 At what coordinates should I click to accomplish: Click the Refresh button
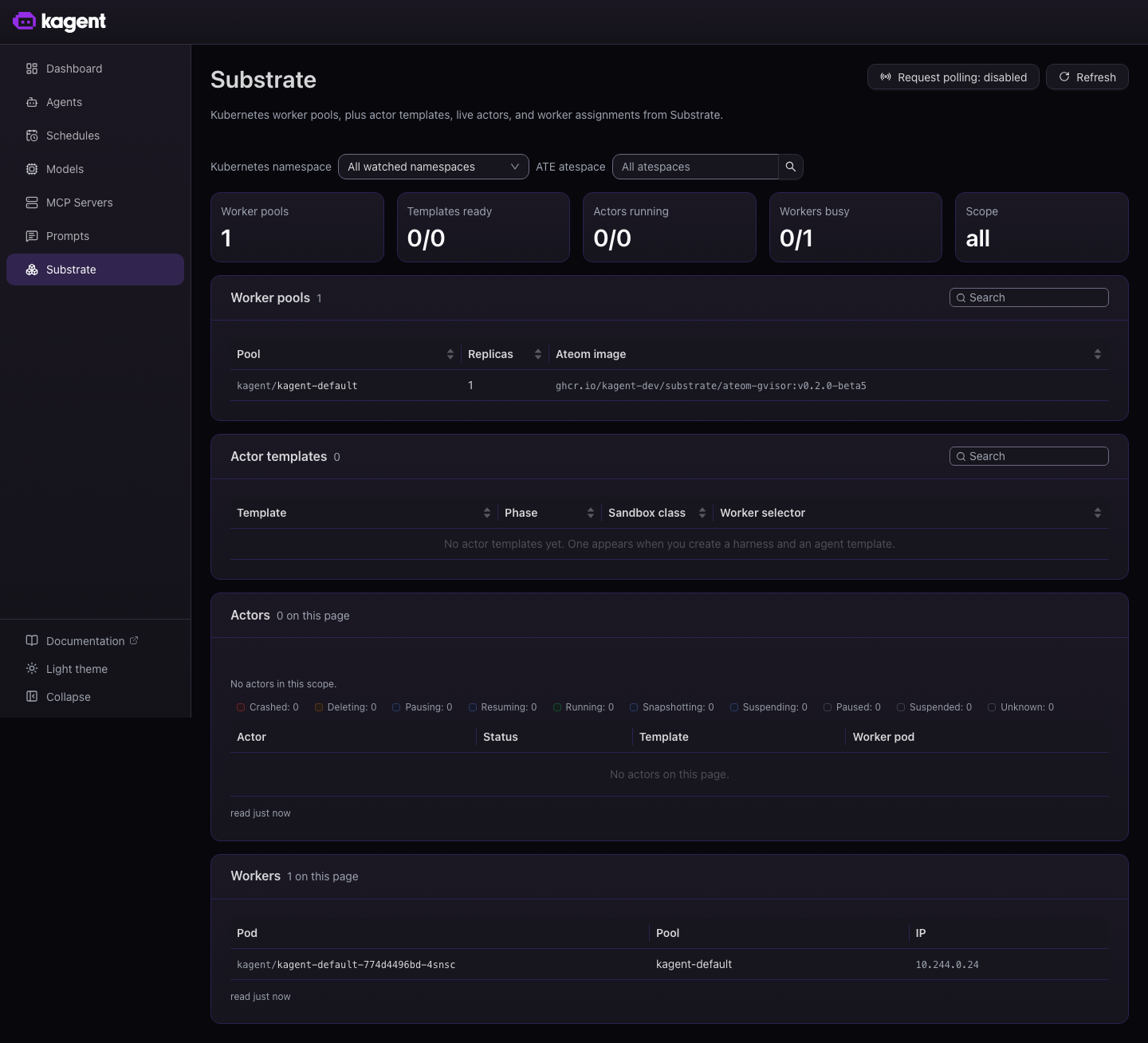[x=1087, y=77]
